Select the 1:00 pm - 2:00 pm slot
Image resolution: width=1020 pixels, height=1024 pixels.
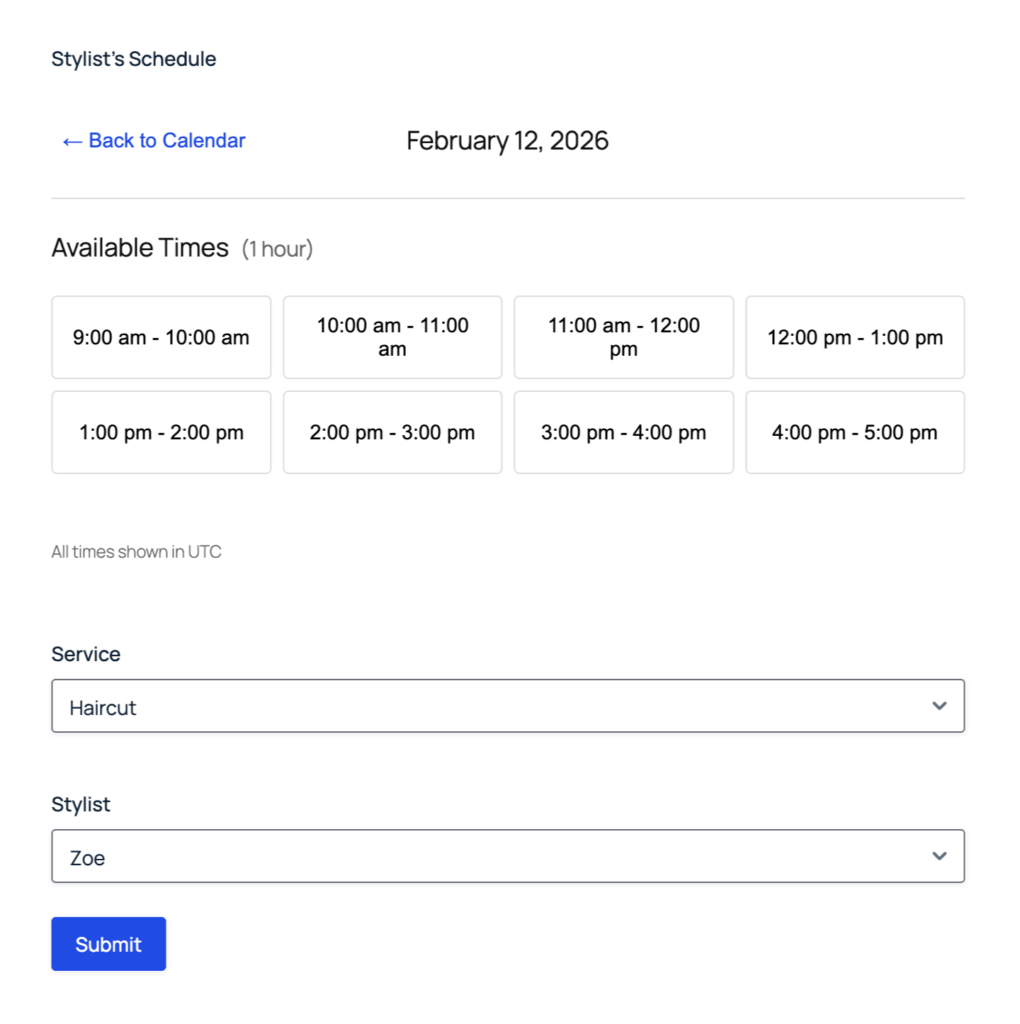[x=161, y=432]
